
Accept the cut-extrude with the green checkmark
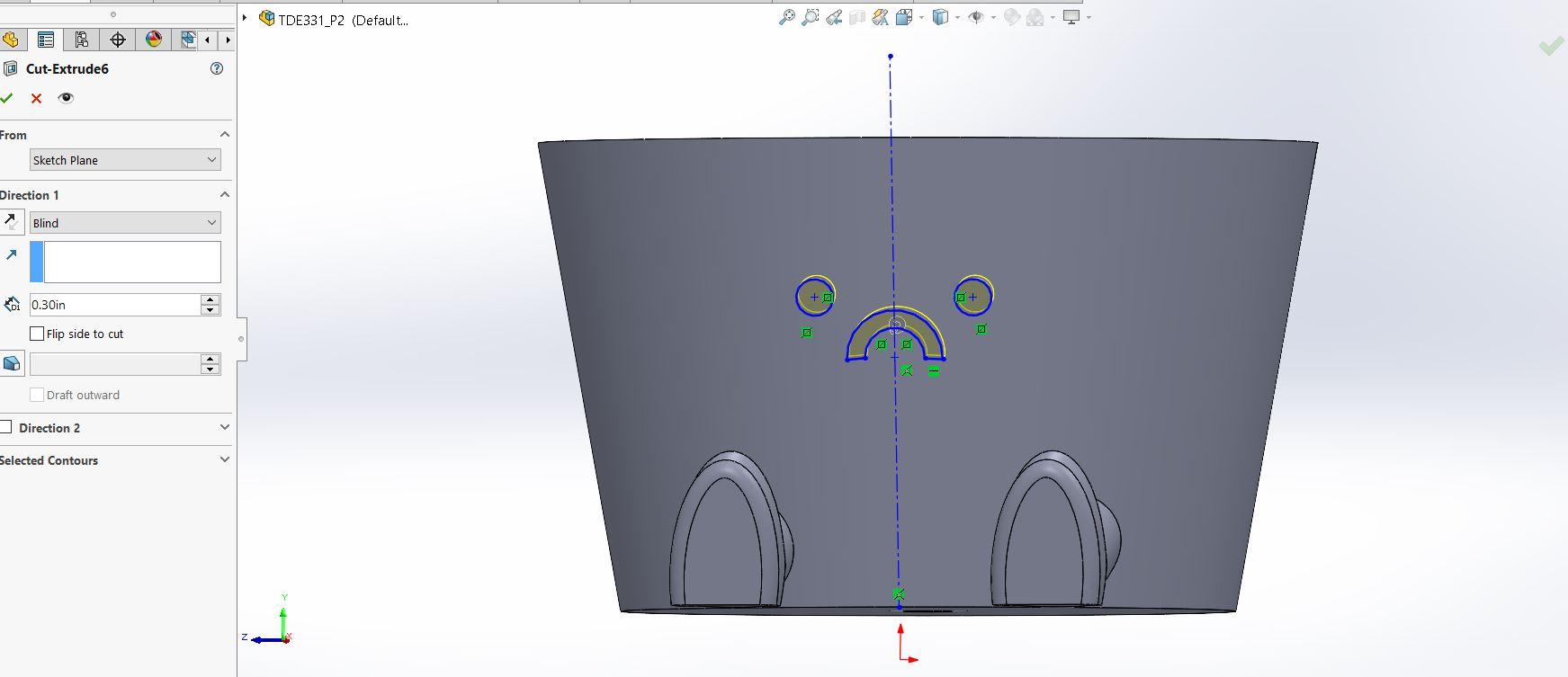(x=7, y=98)
